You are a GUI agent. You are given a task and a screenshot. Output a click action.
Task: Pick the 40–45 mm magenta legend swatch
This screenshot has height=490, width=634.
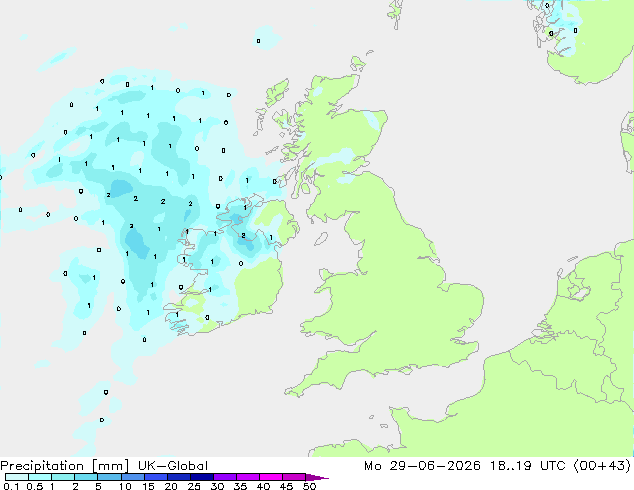(271, 477)
